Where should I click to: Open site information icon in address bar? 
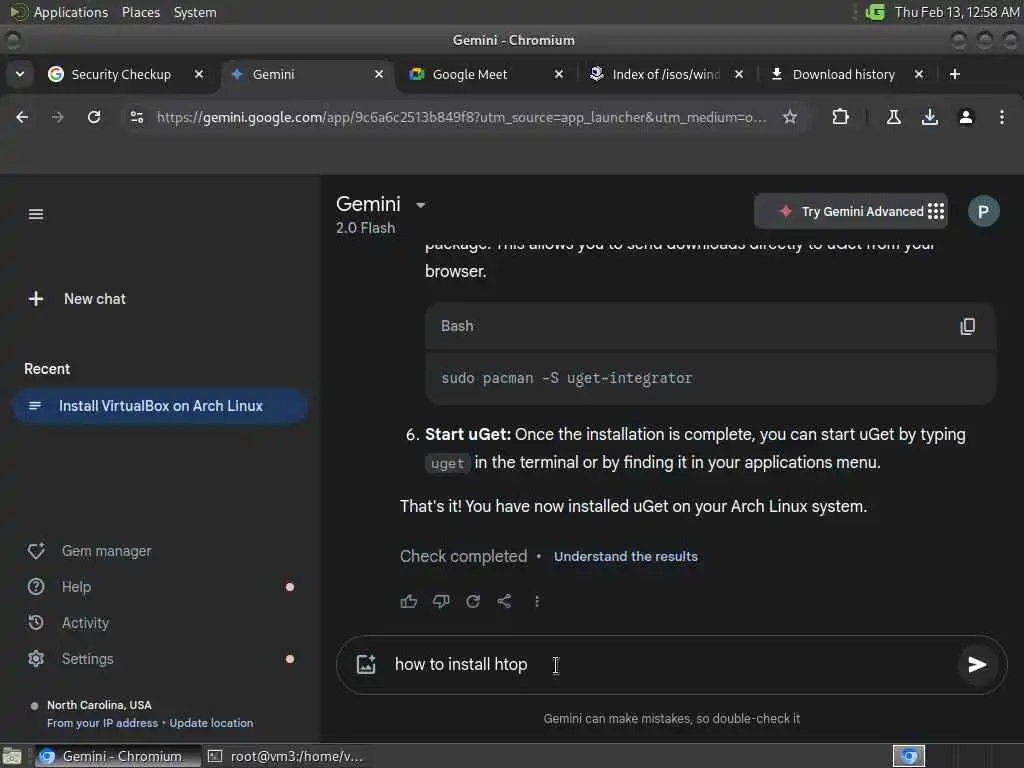click(136, 117)
